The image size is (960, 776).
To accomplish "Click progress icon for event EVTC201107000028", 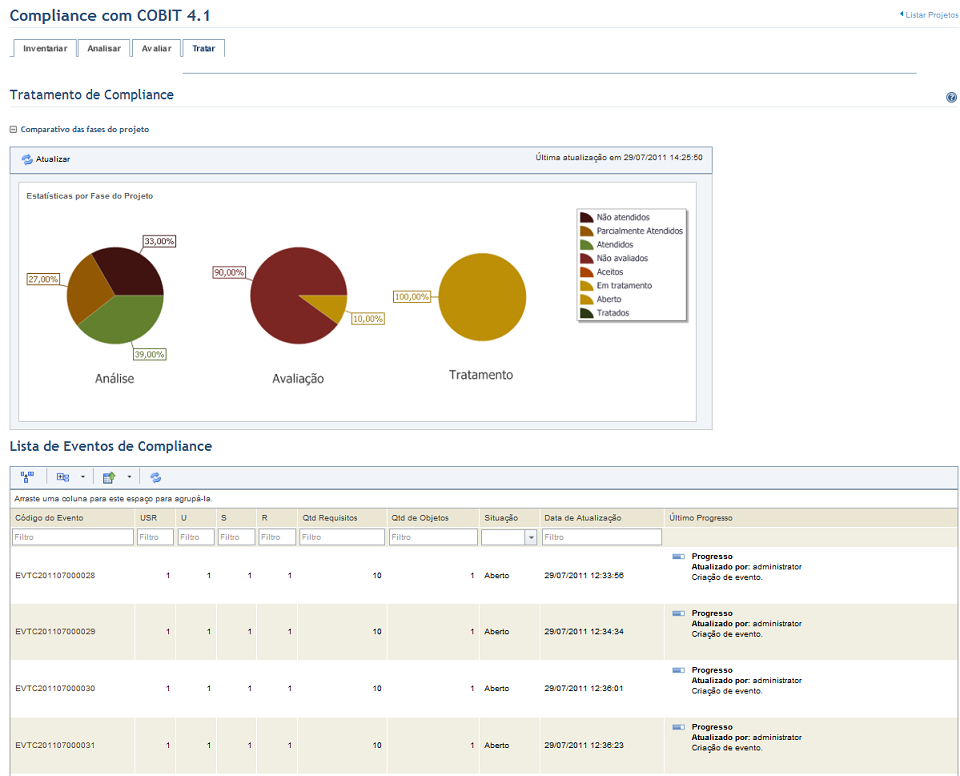I will coord(678,556).
